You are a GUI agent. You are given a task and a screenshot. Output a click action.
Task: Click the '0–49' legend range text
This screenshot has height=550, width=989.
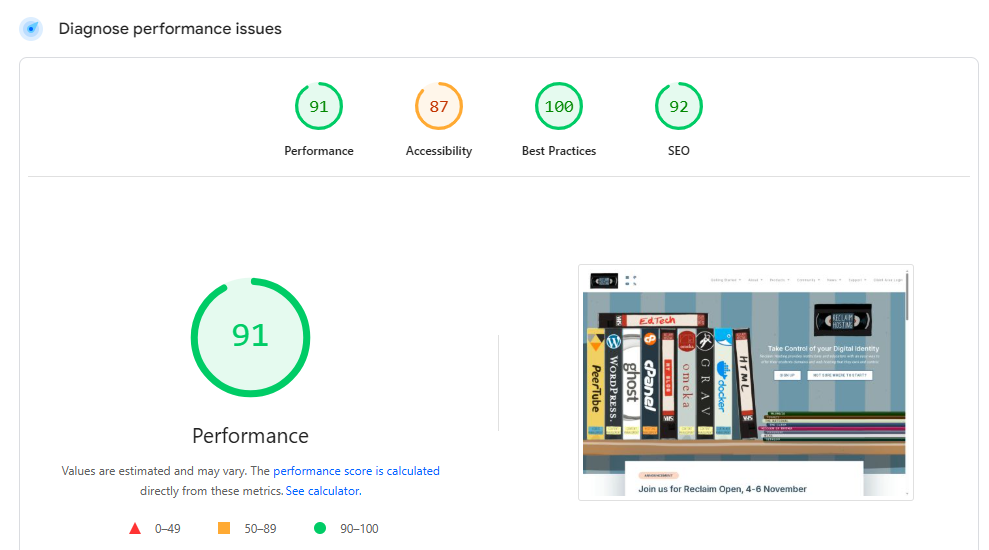tap(168, 529)
